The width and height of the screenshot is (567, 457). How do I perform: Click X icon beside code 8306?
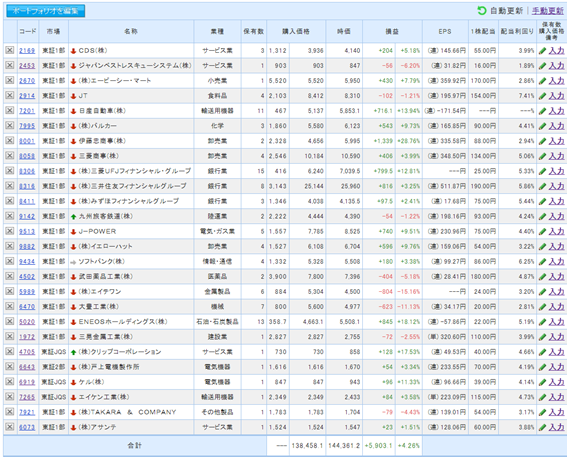coord(10,171)
